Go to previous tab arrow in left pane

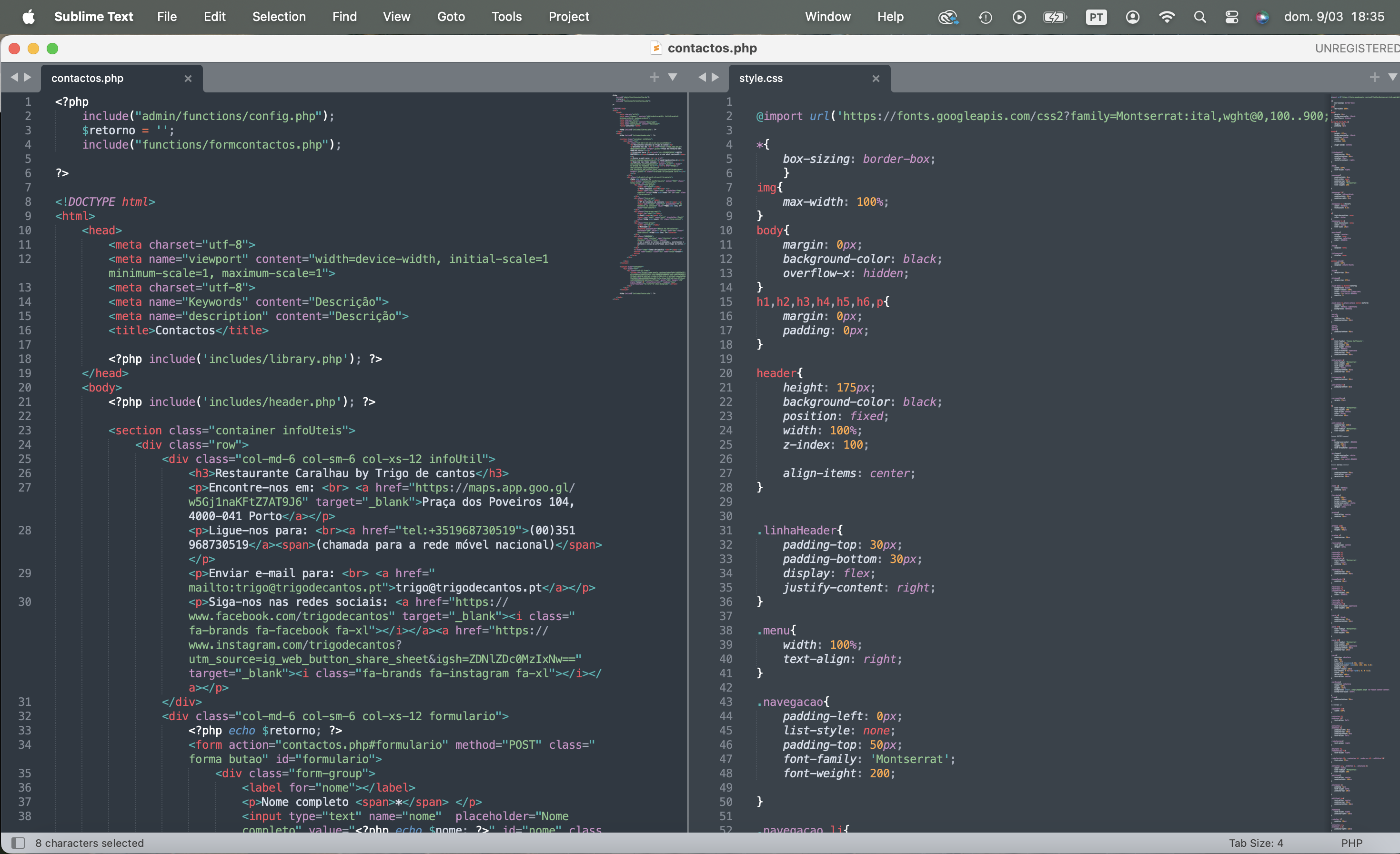click(14, 77)
